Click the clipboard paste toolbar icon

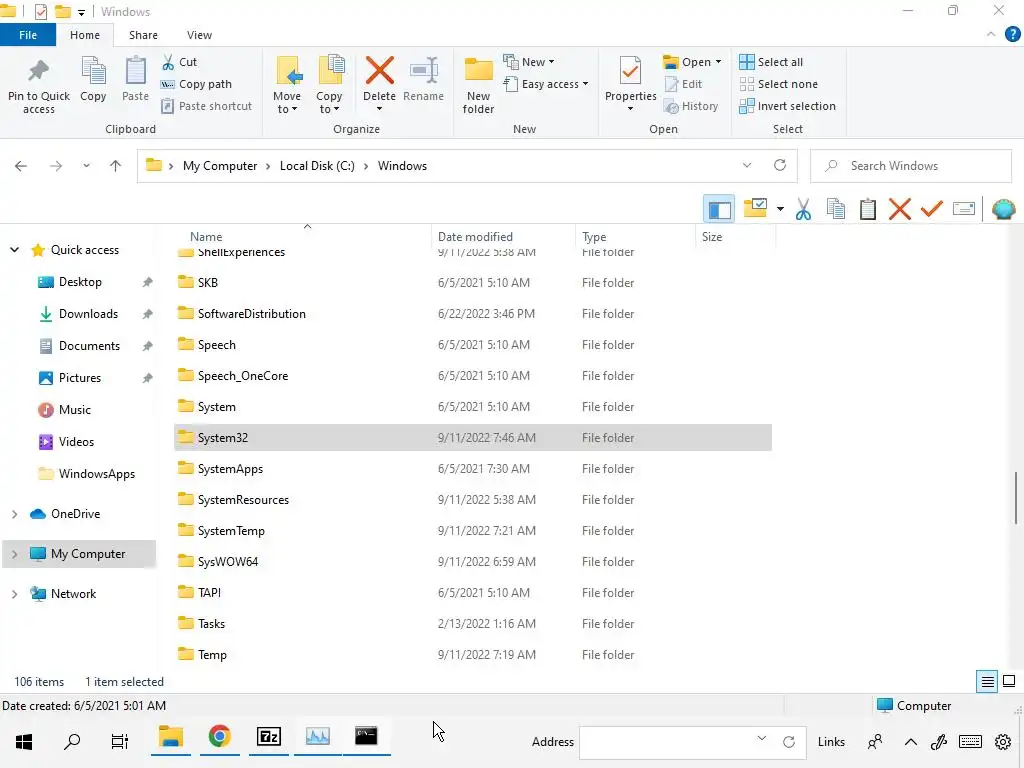tap(868, 210)
